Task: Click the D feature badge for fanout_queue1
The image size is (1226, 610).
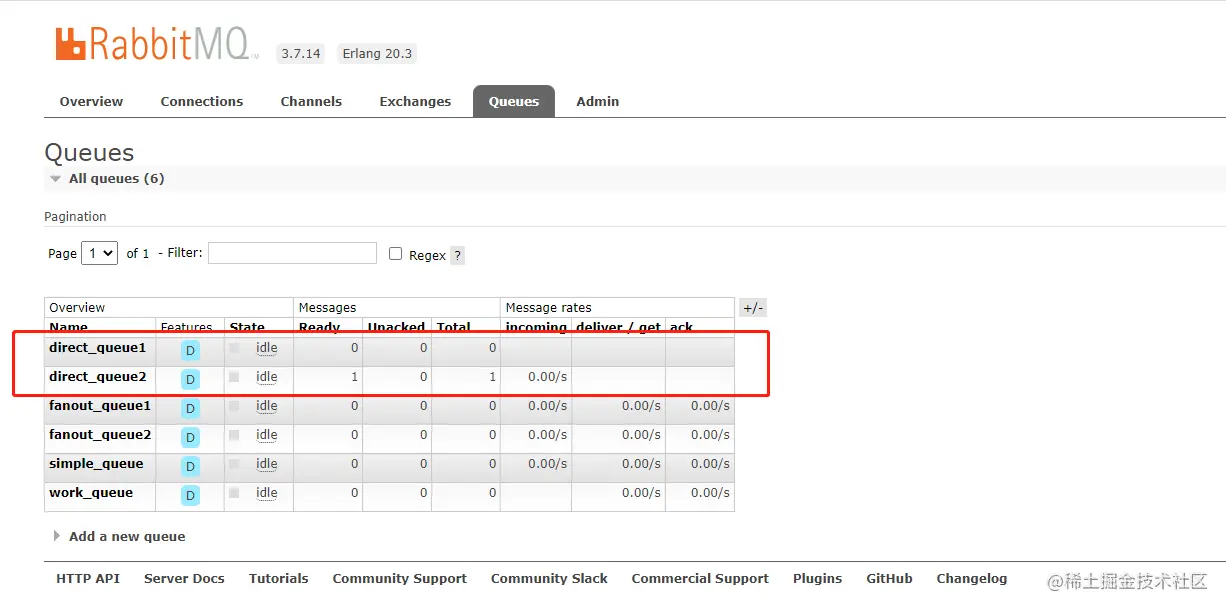Action: 190,408
